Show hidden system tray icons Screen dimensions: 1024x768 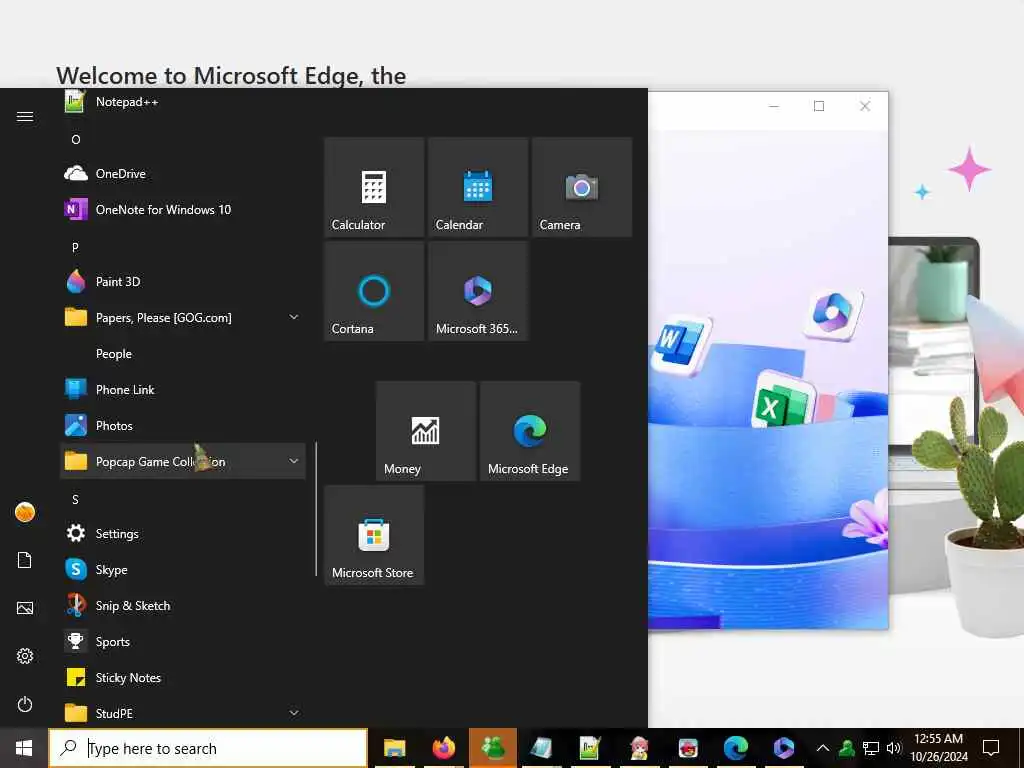823,748
